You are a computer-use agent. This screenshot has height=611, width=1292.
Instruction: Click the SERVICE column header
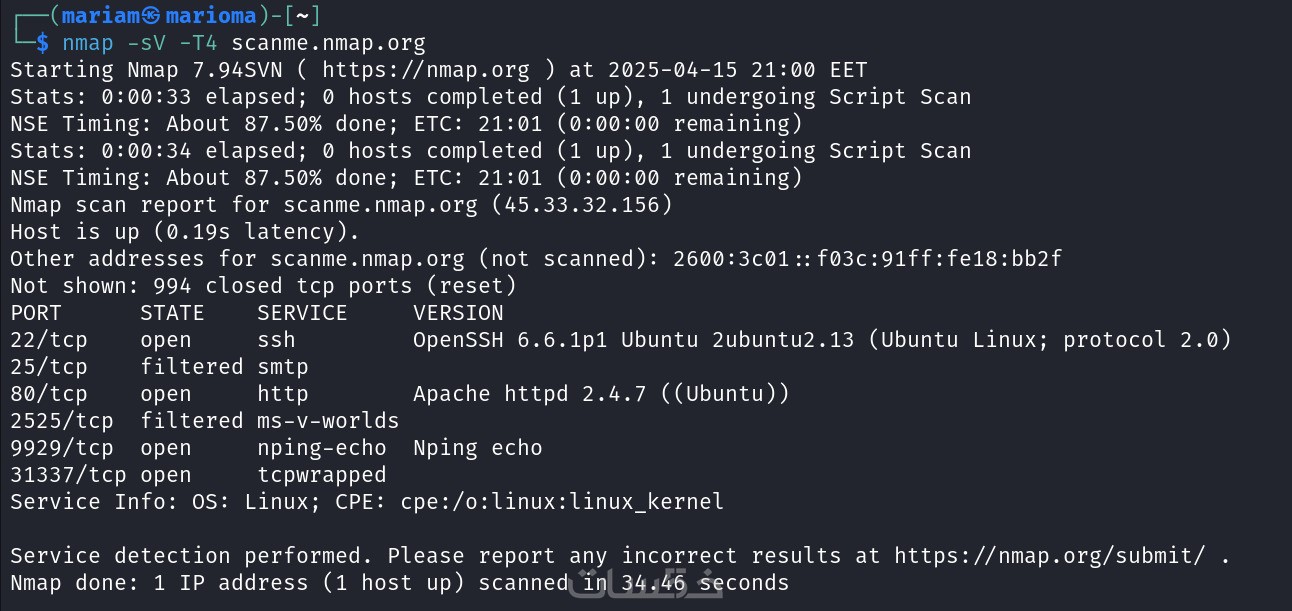point(302,313)
